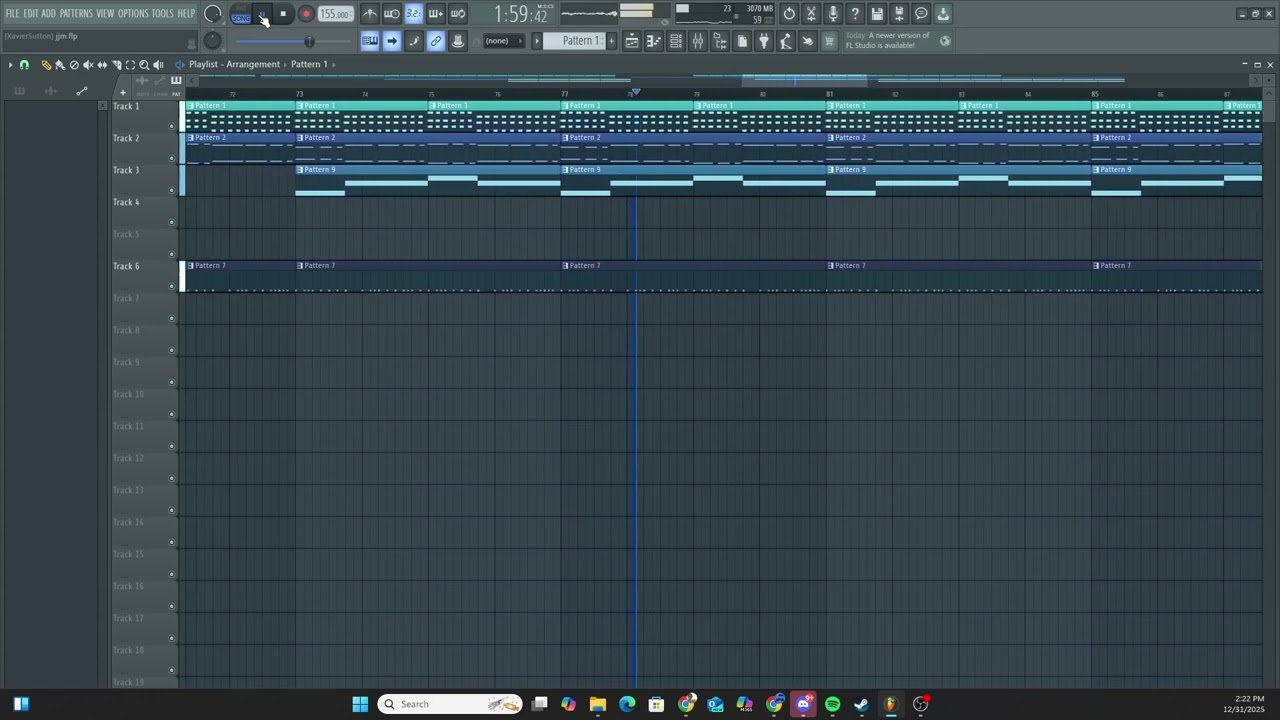The height and width of the screenshot is (720, 1280).
Task: Stop playback with the stop button
Action: click(x=284, y=14)
